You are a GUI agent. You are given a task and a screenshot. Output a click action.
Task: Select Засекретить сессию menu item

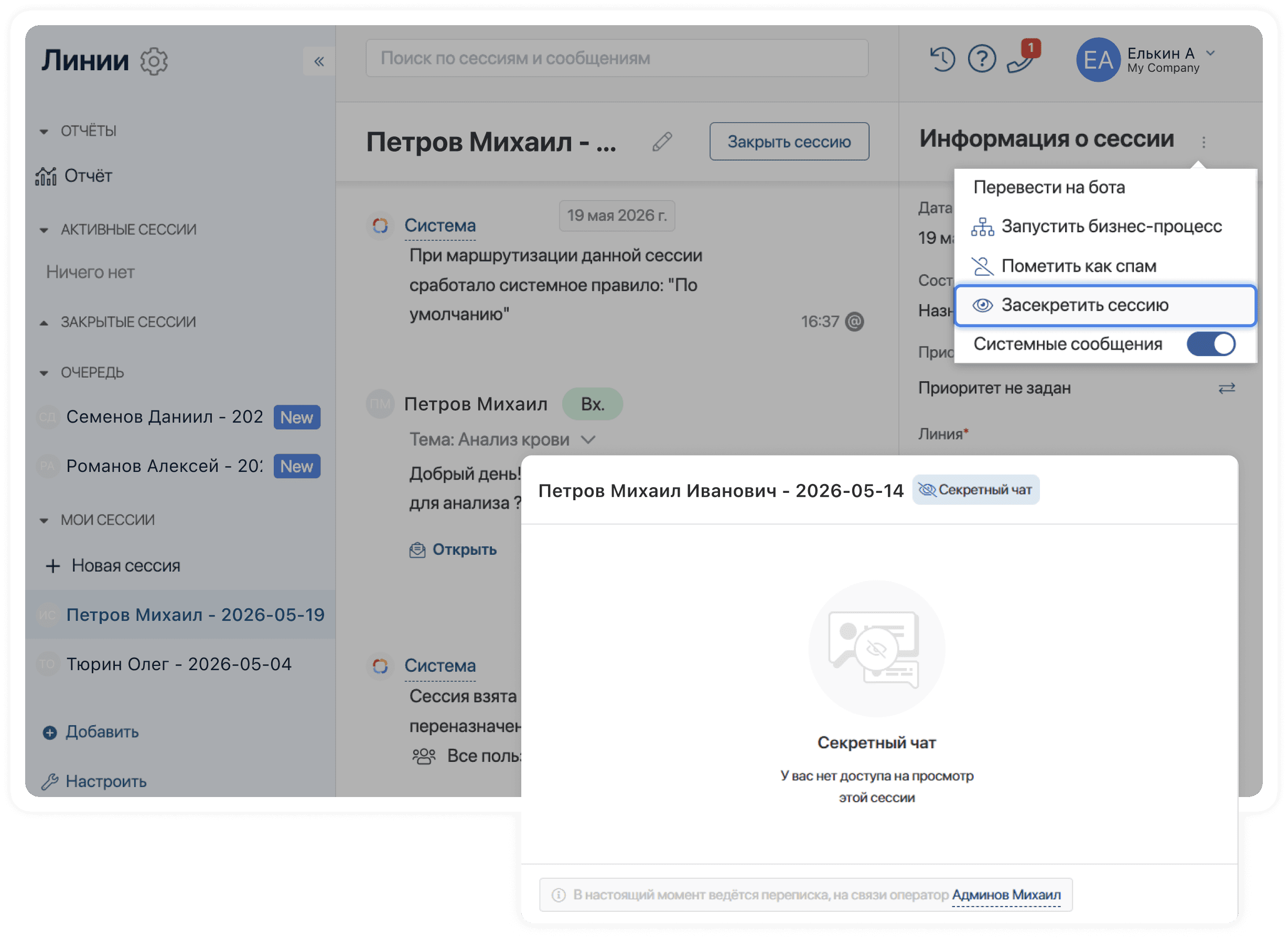[1105, 306]
